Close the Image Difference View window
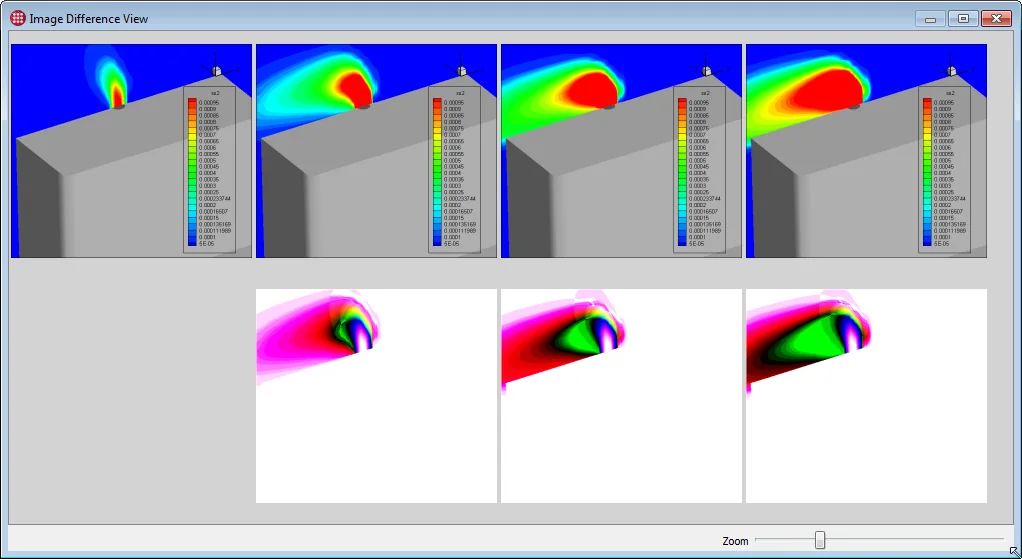This screenshot has width=1022, height=559. [x=996, y=19]
